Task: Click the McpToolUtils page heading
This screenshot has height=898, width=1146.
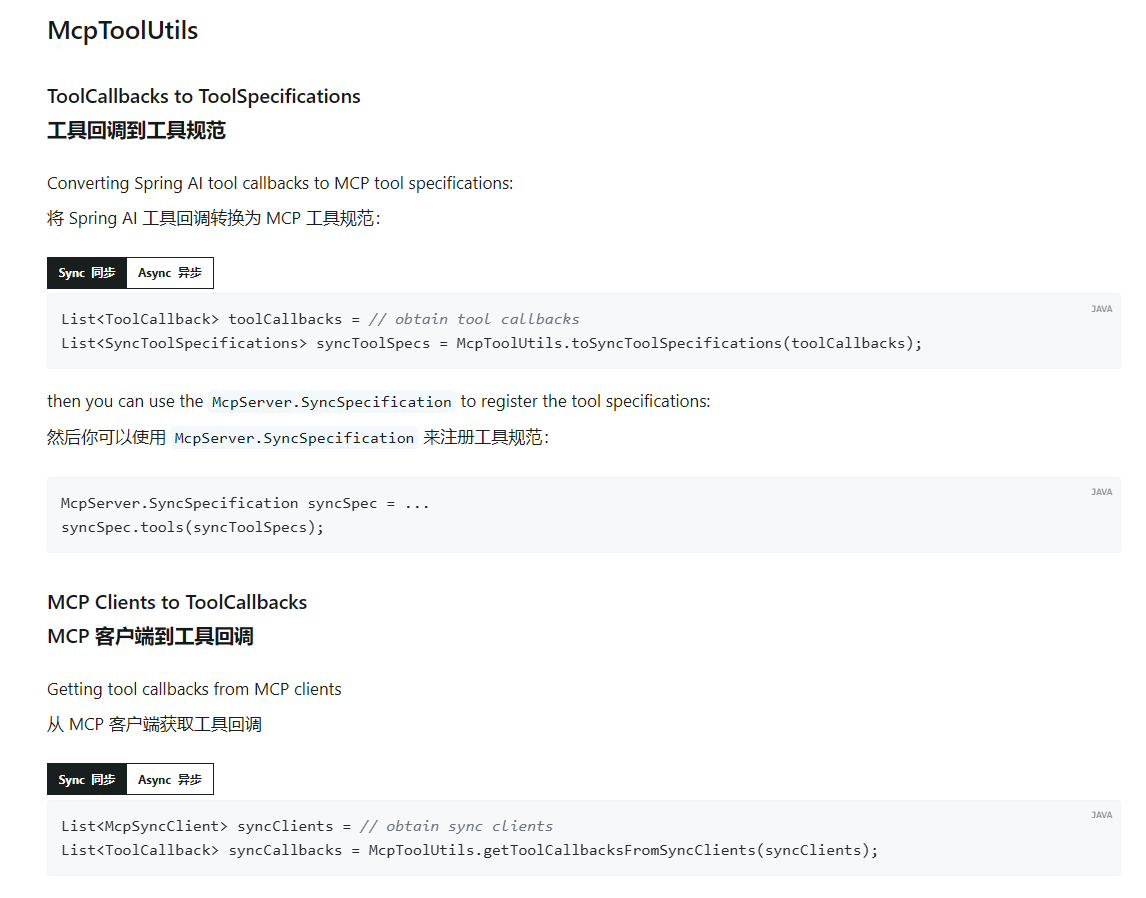Action: pos(122,30)
